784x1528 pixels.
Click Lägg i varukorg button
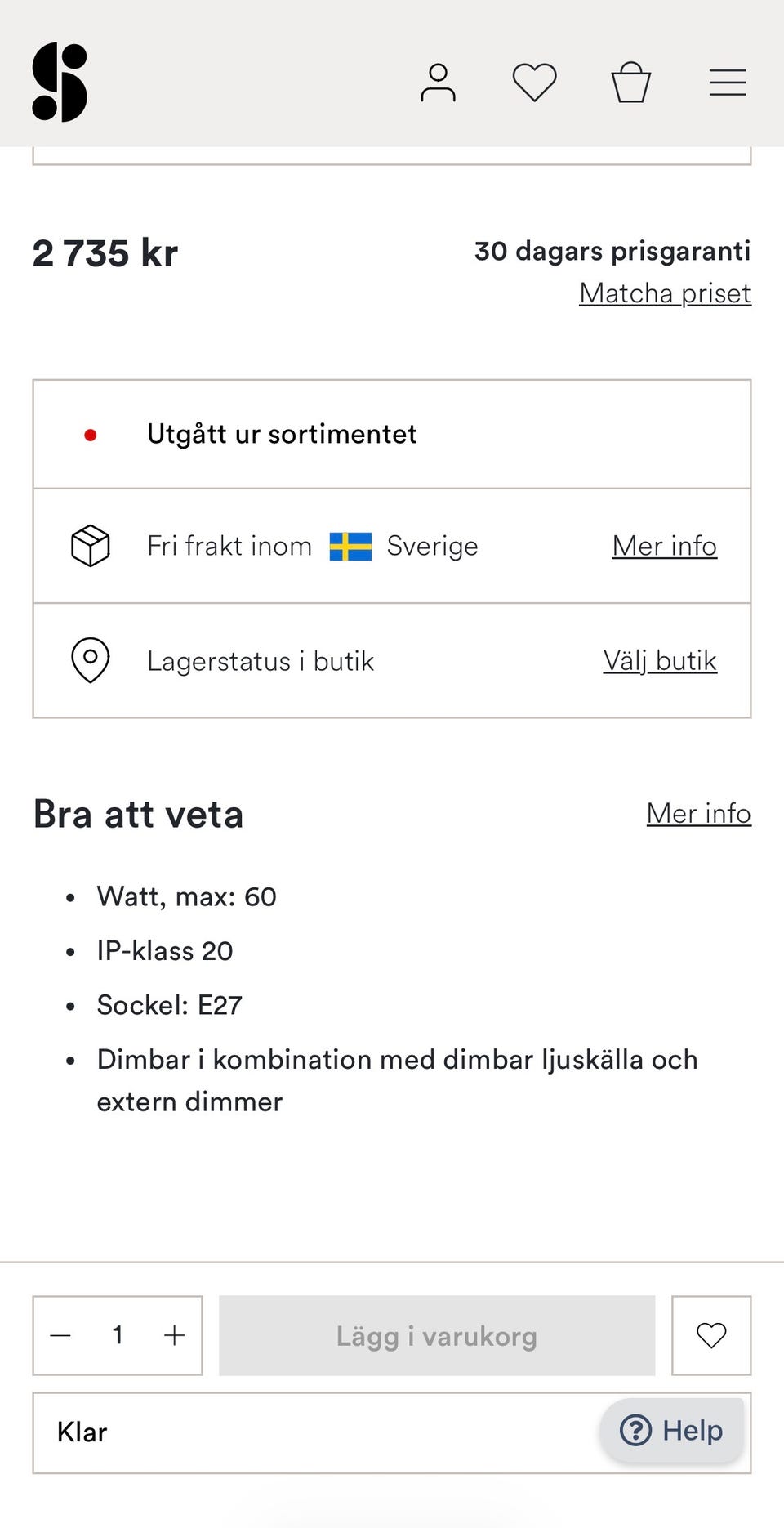tap(437, 1336)
